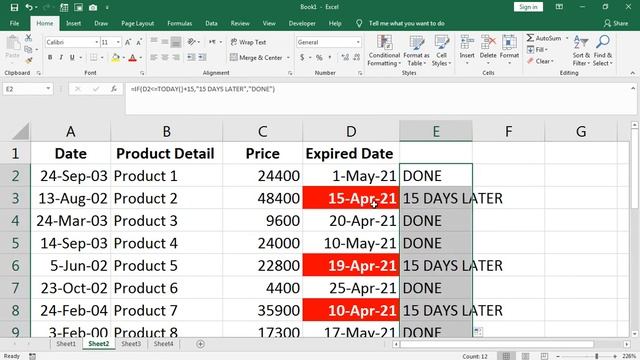Viewport: 640px width, 360px height.
Task: Open the AutoSum dropdown arrow
Action: pyautogui.click(x=567, y=38)
